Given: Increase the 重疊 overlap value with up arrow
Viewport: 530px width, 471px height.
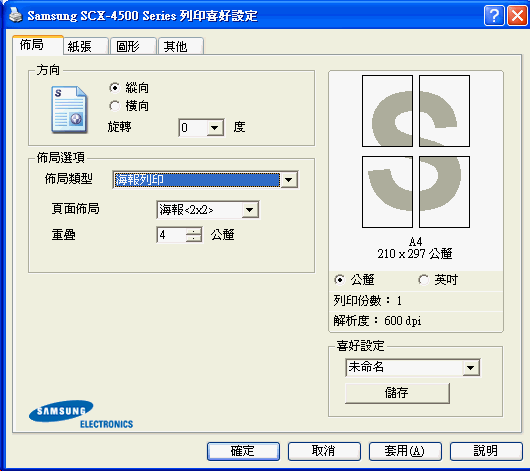Looking at the screenshot, I should pos(194,231).
